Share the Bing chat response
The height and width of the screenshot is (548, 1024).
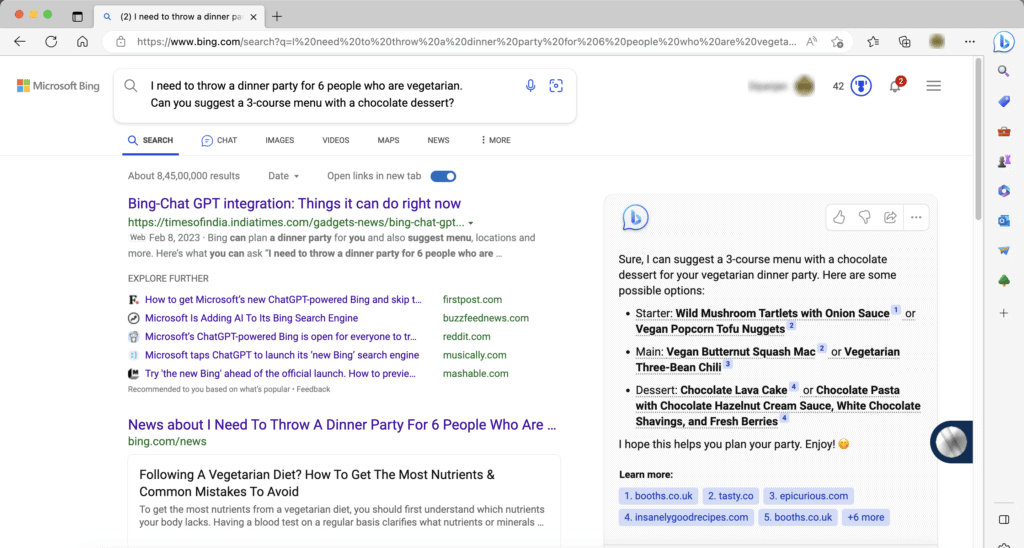click(889, 217)
